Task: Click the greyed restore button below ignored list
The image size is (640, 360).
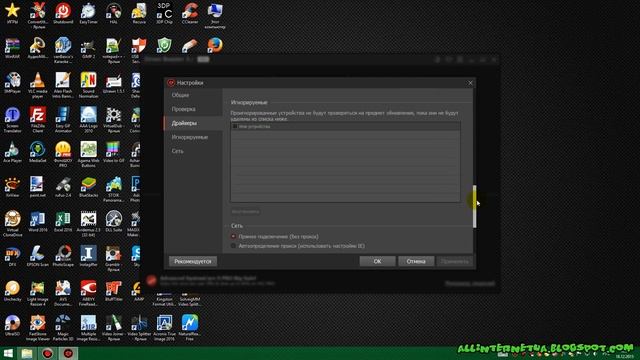Action: tap(245, 212)
